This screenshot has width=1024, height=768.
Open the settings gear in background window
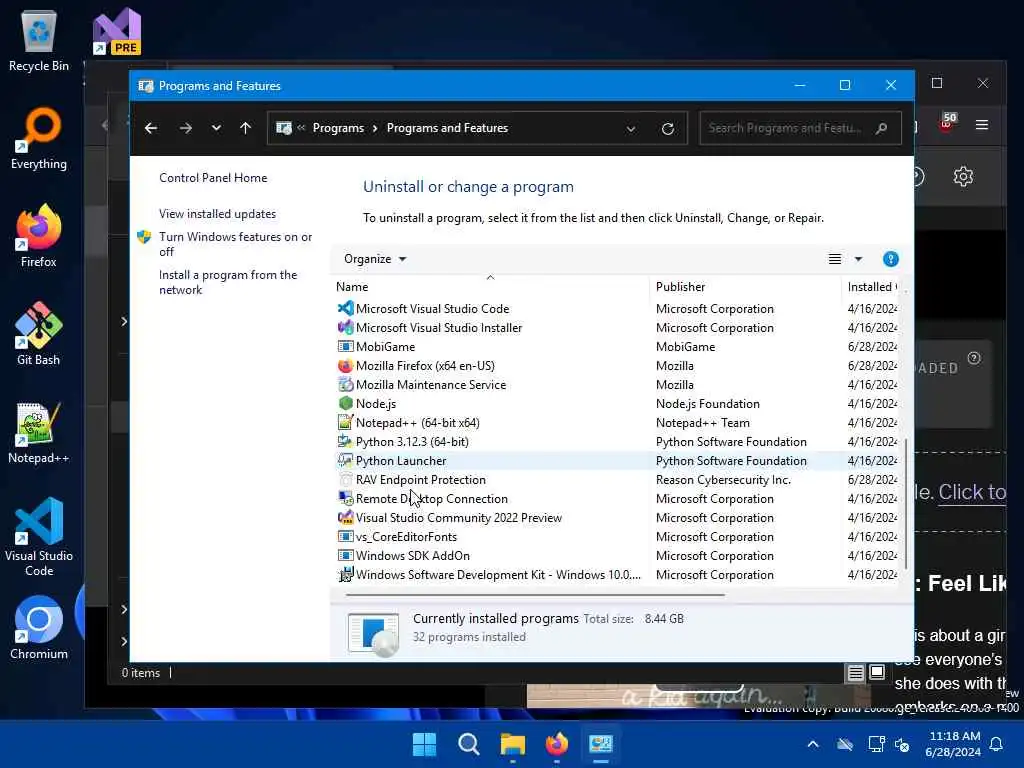963,176
